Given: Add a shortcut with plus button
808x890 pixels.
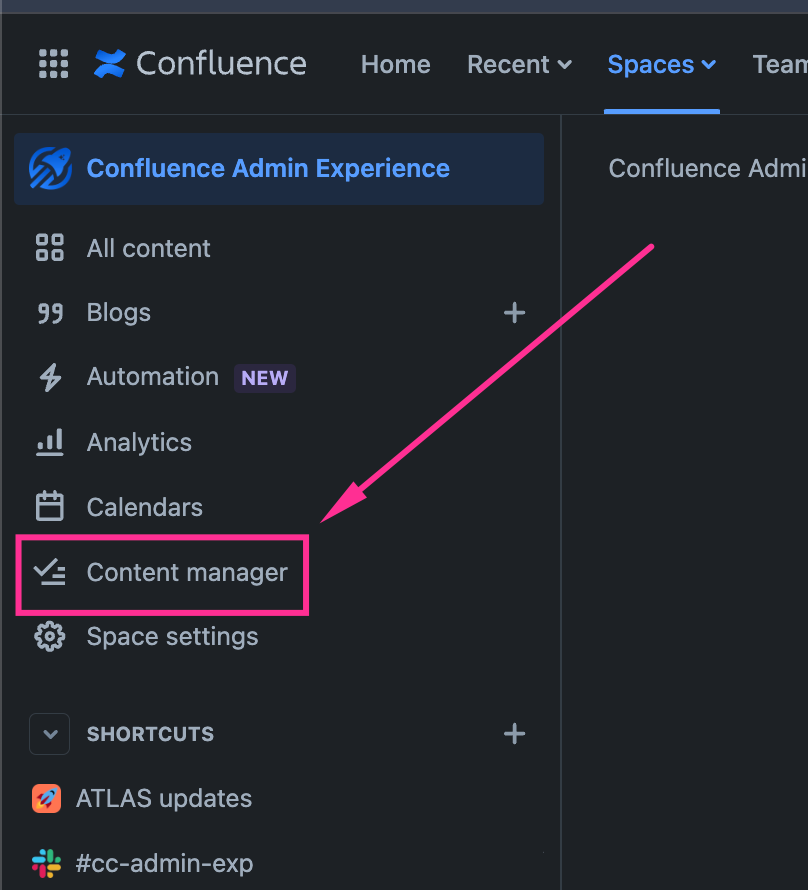Looking at the screenshot, I should coord(514,734).
